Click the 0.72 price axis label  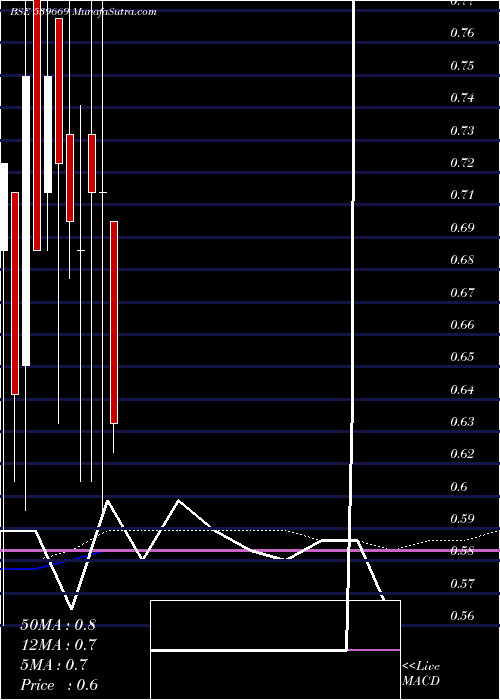point(462,162)
